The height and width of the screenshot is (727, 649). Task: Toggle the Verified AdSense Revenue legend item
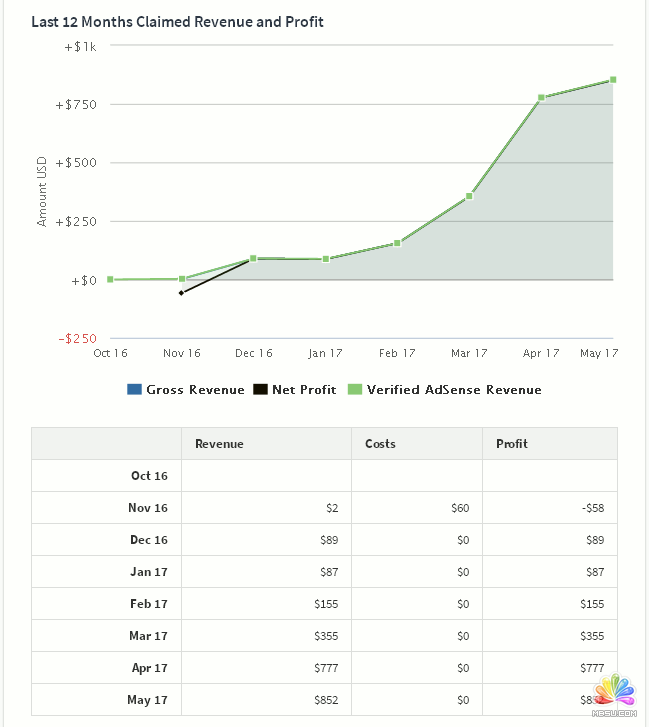pos(453,390)
